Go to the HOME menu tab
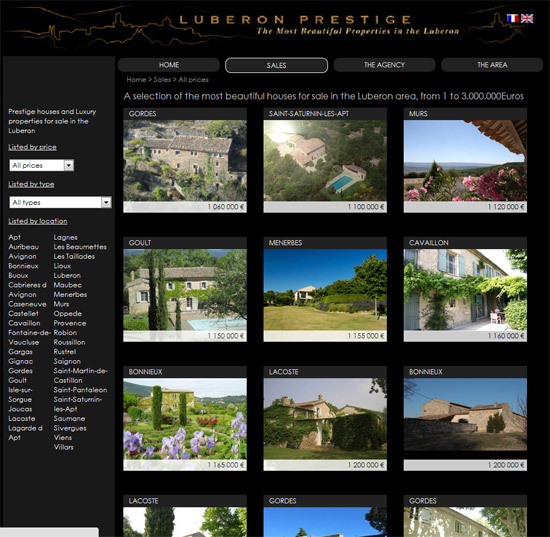The image size is (550, 537). pos(169,65)
